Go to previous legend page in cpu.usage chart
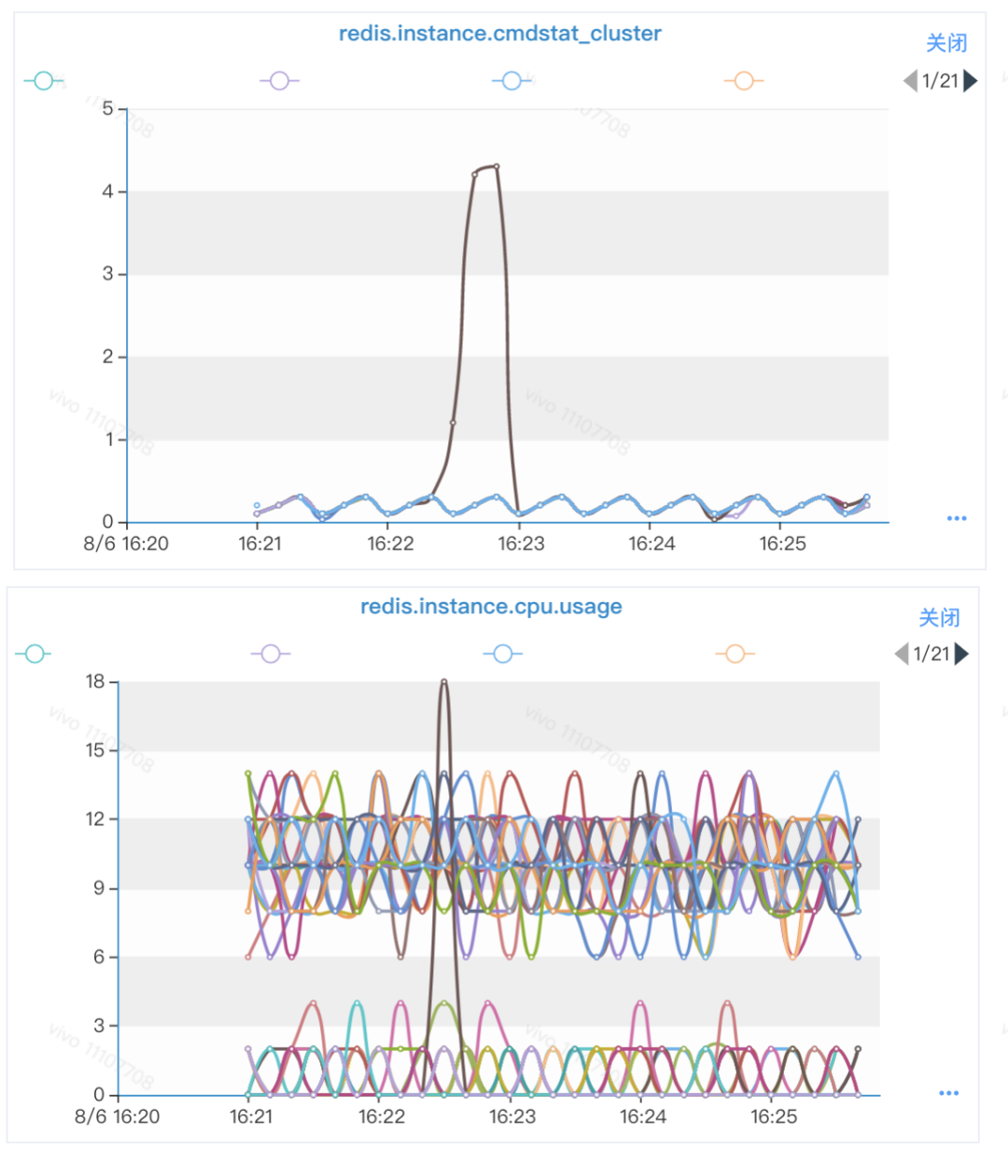The image size is (1008, 1176). pyautogui.click(x=902, y=654)
